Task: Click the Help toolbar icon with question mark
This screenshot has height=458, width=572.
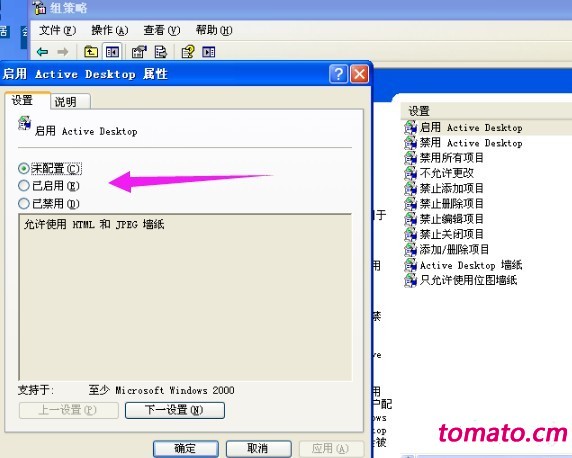Action: 188,52
